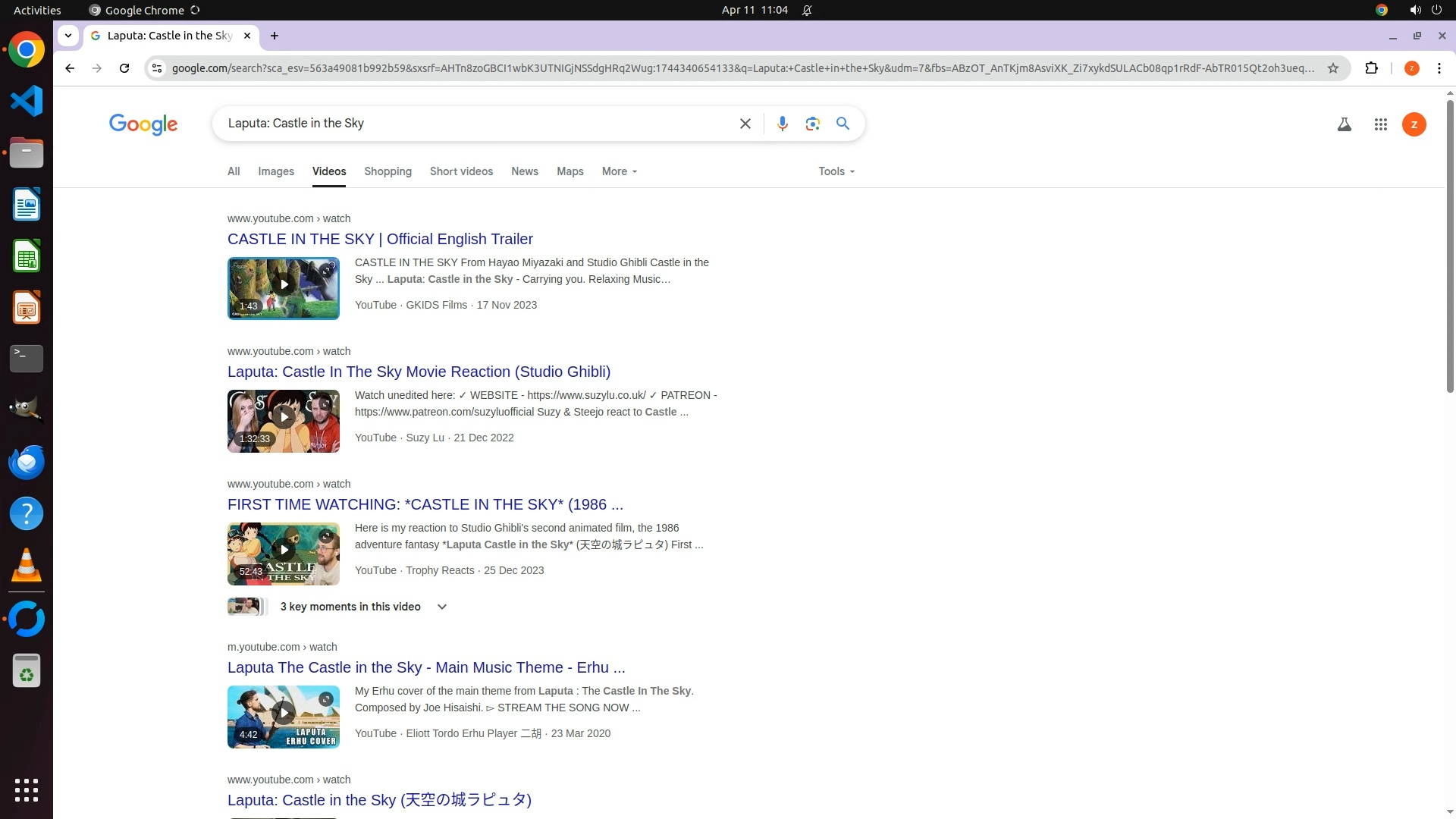
Task: Click the magnifier search submit icon
Action: [843, 124]
